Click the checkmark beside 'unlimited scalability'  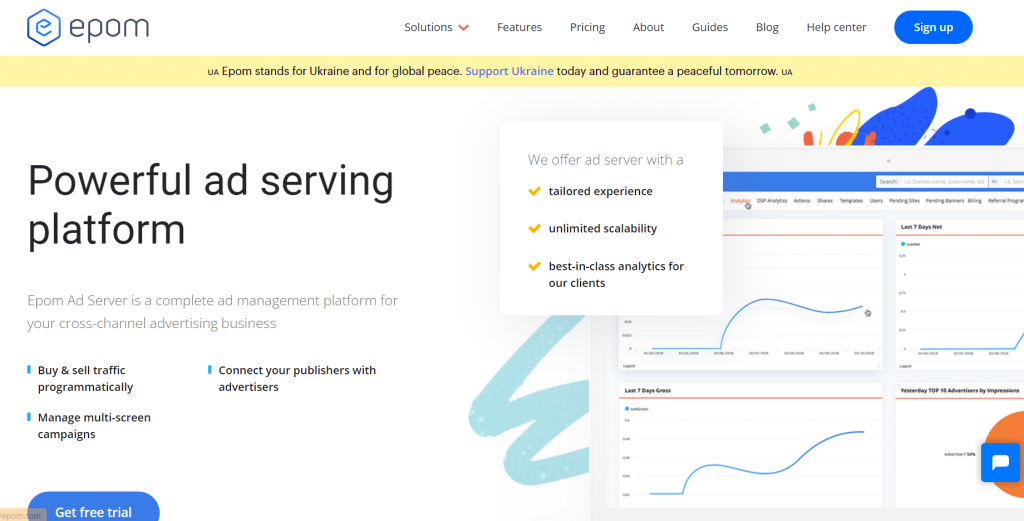(534, 229)
